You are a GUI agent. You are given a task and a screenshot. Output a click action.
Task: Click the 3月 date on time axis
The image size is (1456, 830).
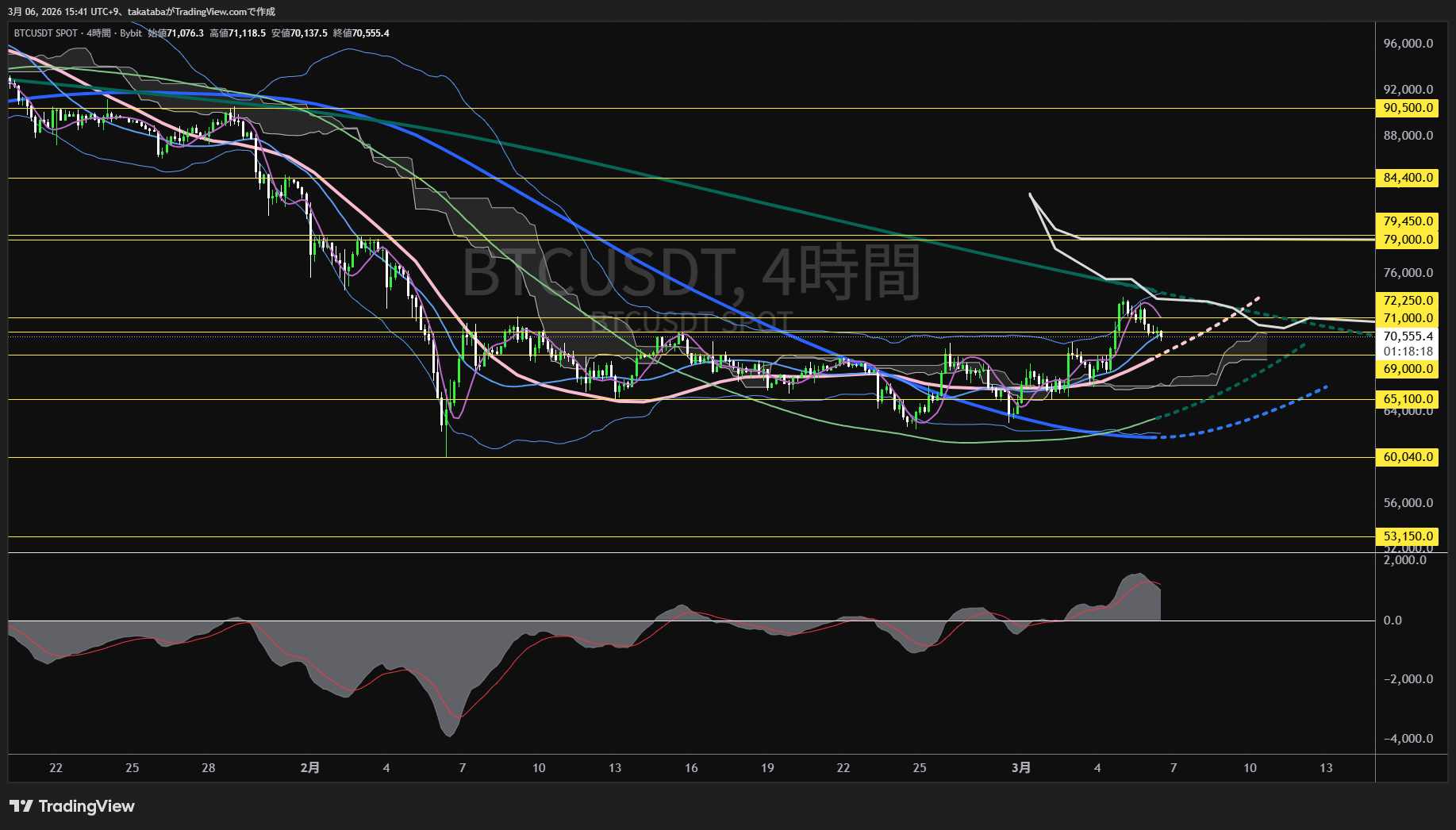[x=1021, y=768]
